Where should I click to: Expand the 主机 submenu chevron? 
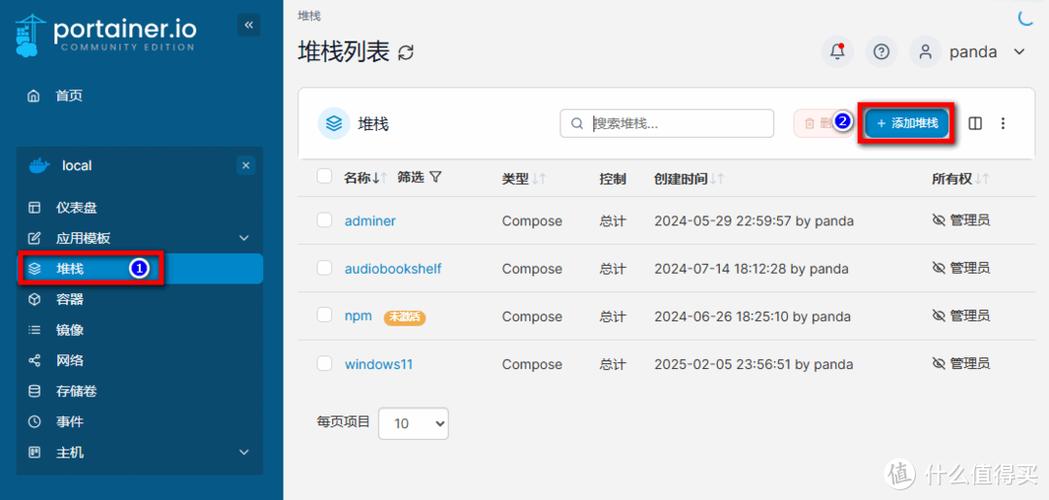(x=244, y=452)
